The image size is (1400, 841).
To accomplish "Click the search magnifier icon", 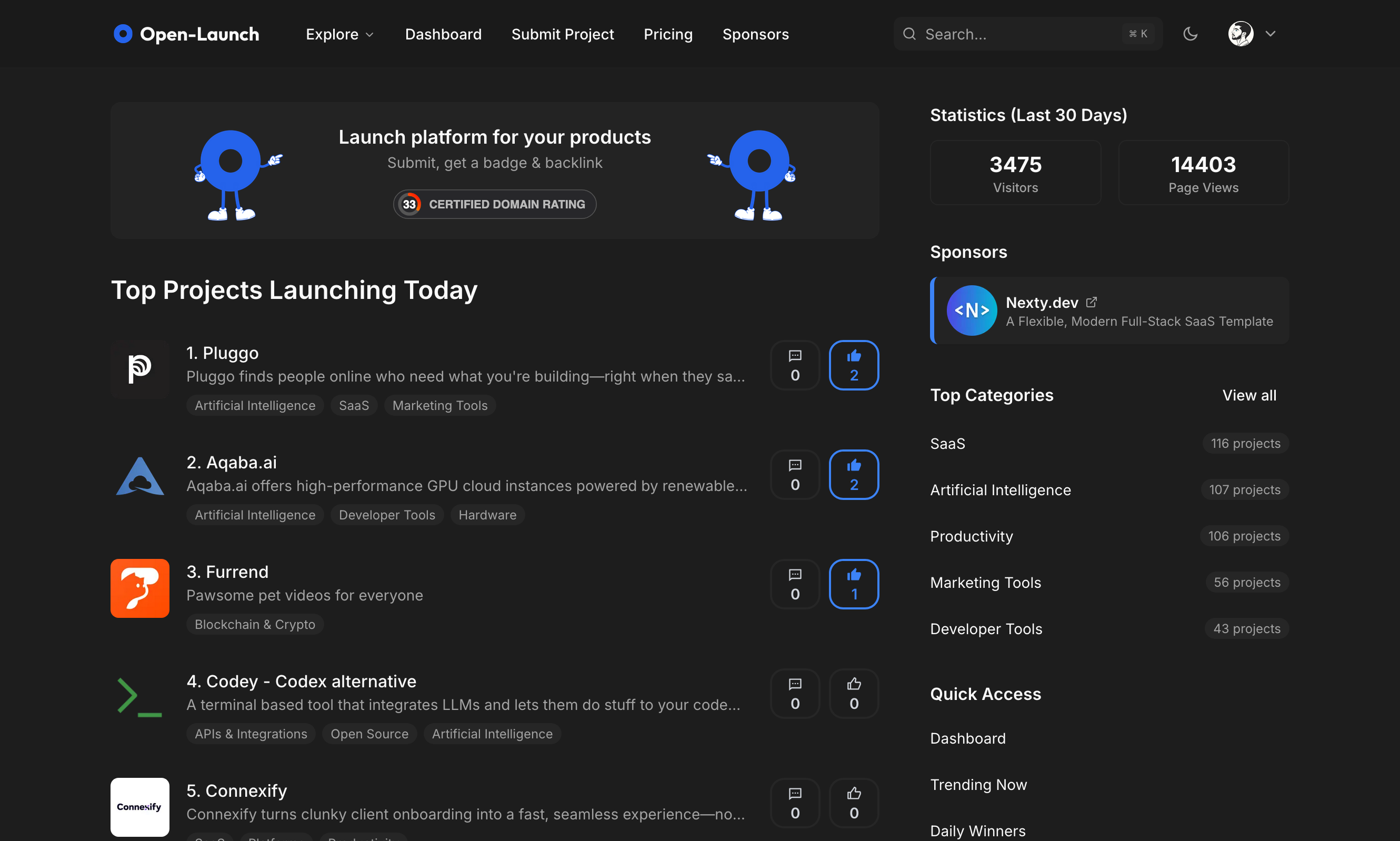I will [909, 34].
